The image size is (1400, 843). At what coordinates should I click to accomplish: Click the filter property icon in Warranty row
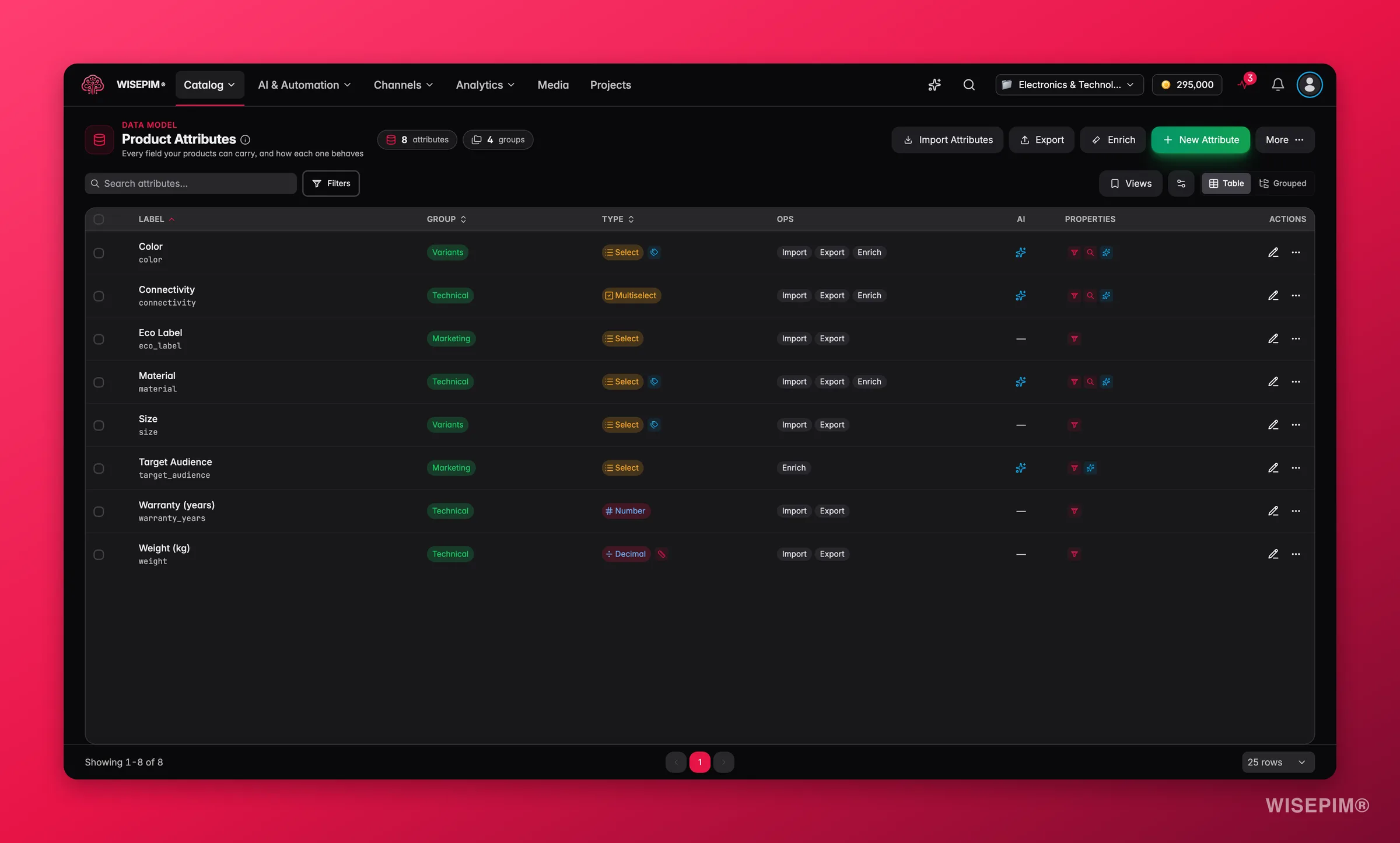tap(1074, 511)
